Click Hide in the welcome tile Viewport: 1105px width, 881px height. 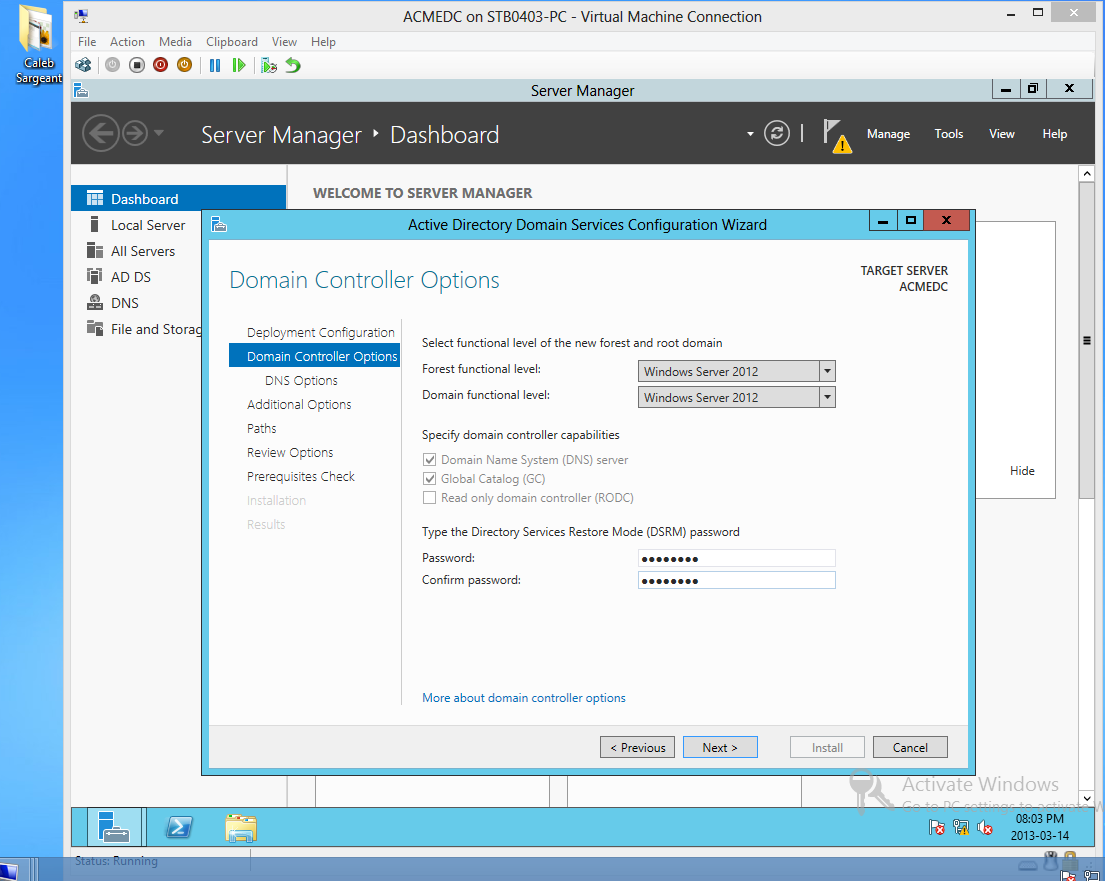click(1022, 471)
